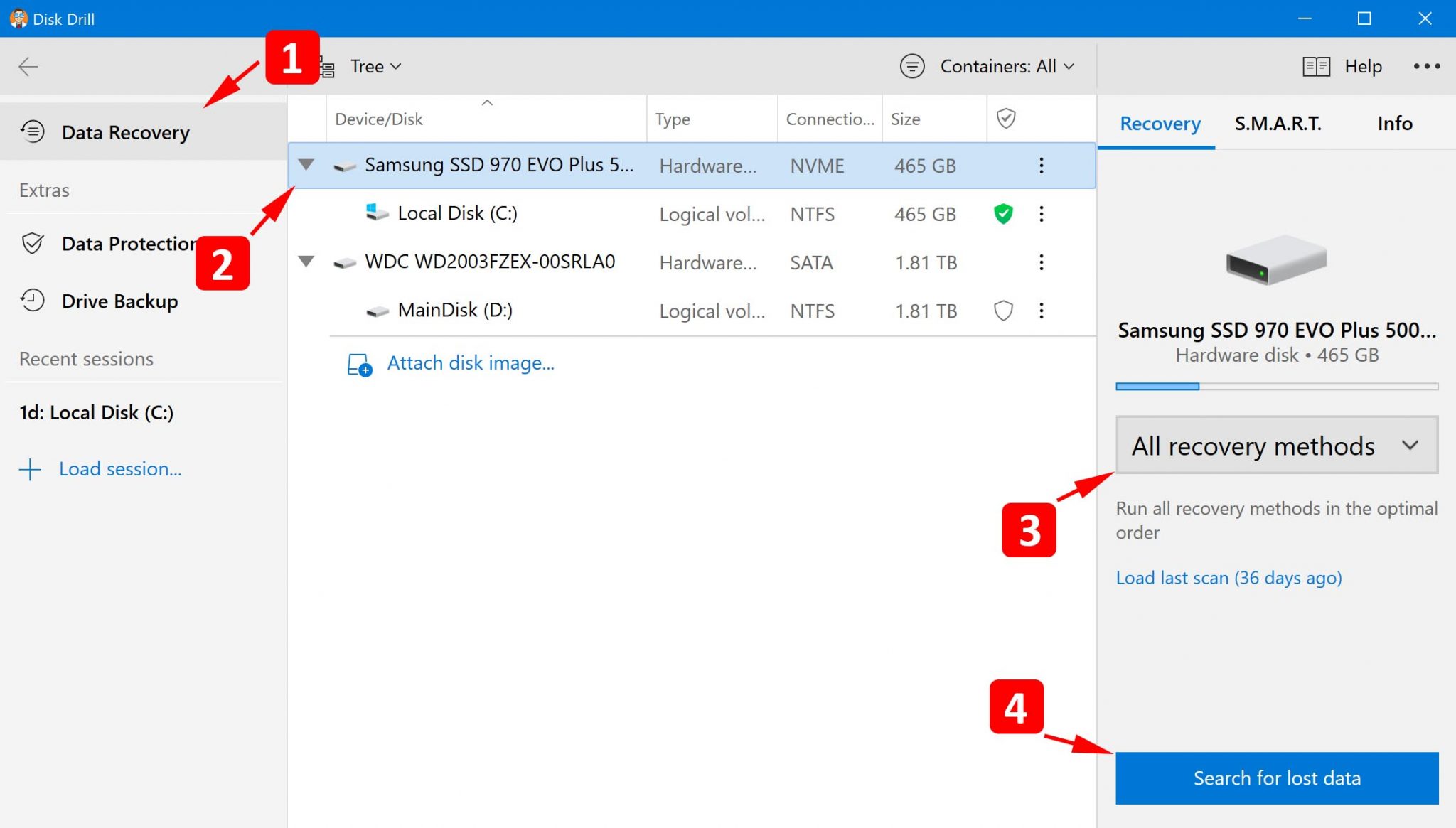1456x828 pixels.
Task: Open Load last scan from 36 days ago
Action: click(x=1228, y=577)
